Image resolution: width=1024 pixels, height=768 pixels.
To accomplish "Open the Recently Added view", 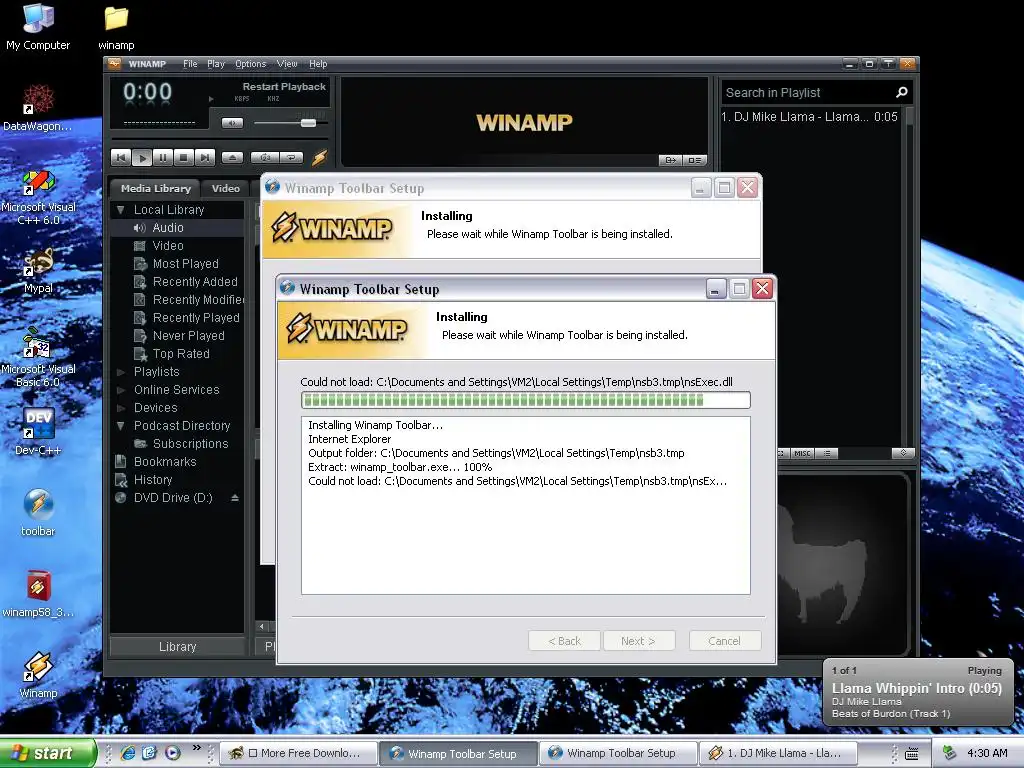I will [x=195, y=281].
